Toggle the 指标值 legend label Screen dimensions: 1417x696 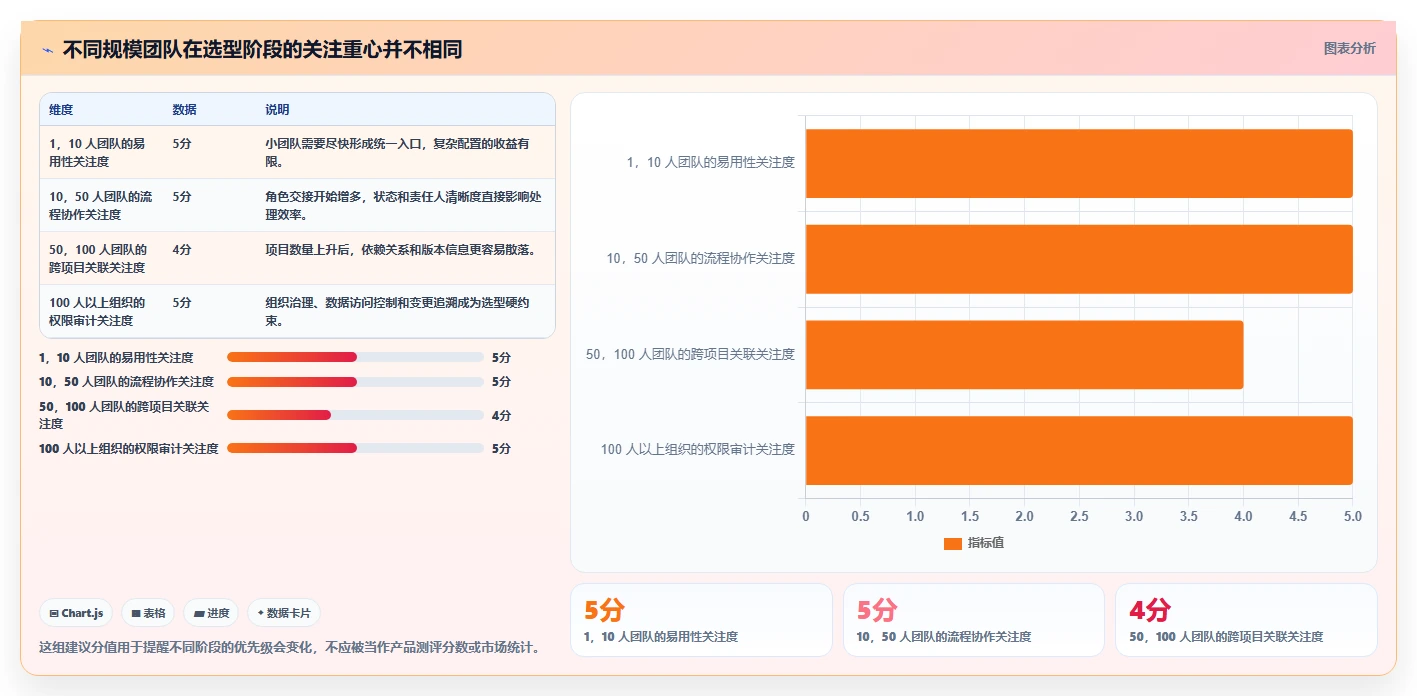click(x=986, y=543)
